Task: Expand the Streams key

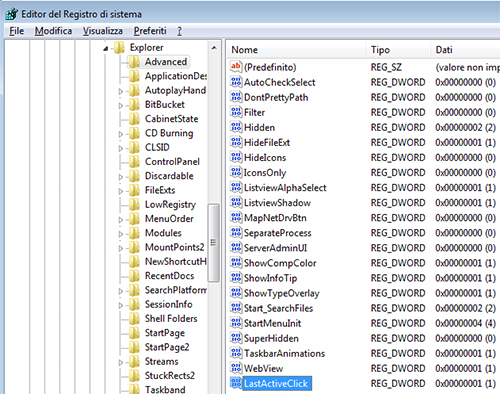Action: click(x=121, y=362)
